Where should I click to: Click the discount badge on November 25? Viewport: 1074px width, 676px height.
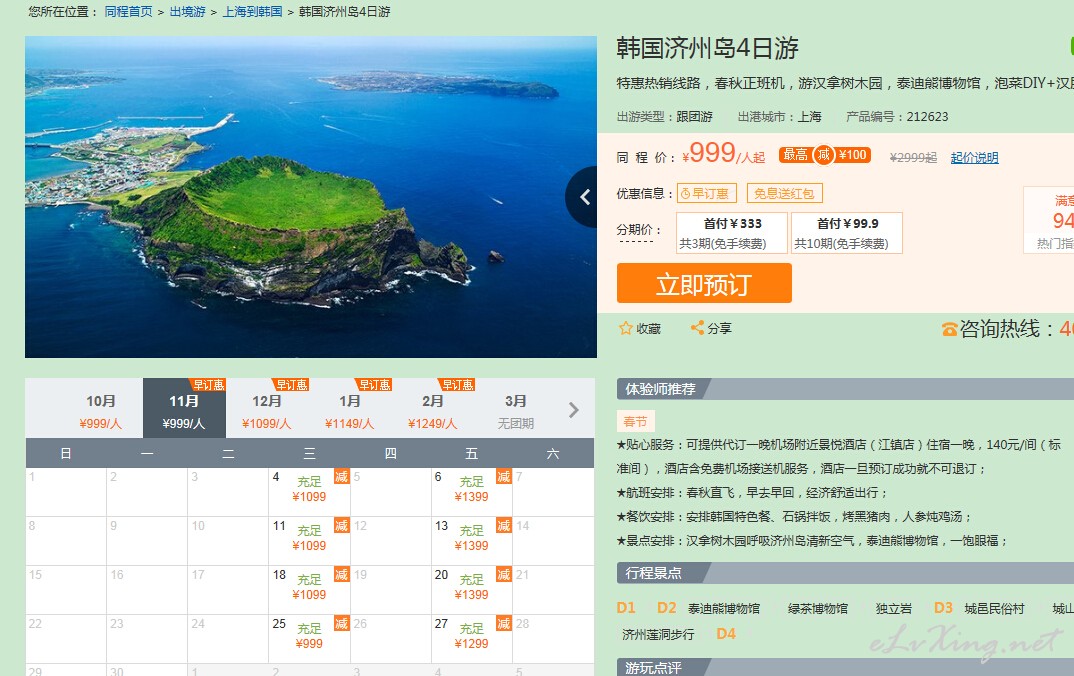(341, 623)
